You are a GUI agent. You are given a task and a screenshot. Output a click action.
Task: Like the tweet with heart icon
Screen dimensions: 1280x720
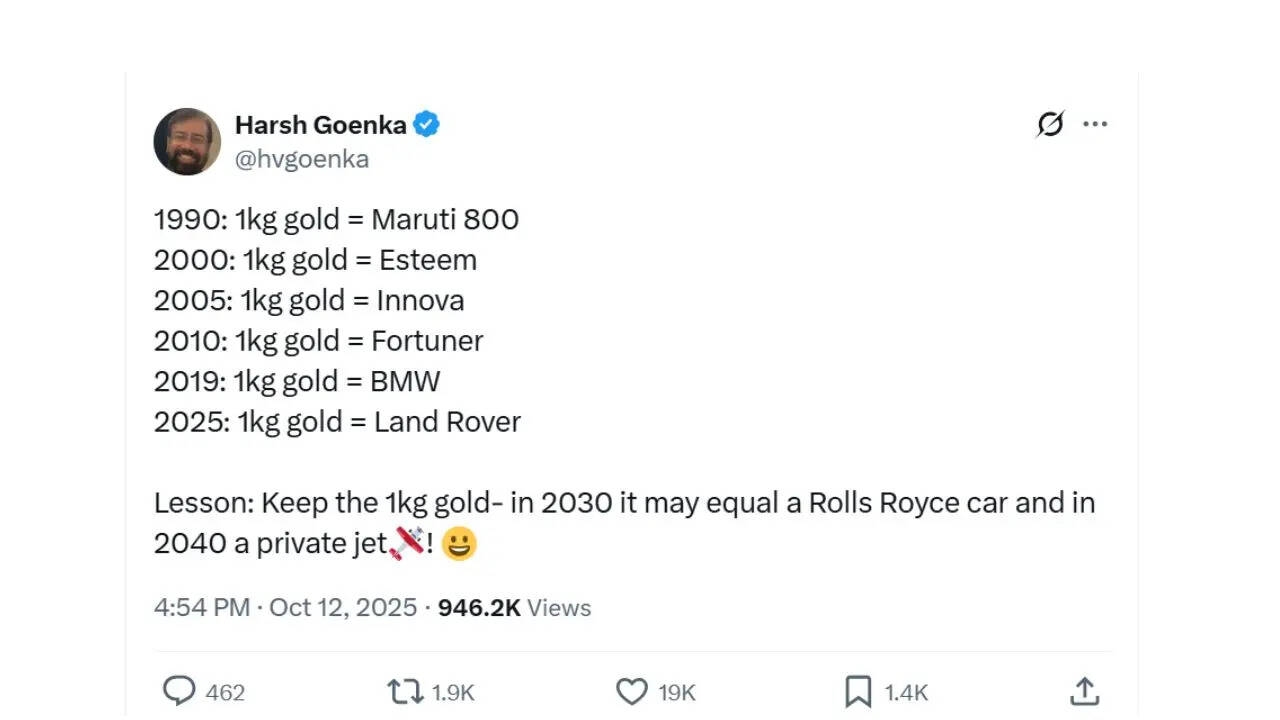click(x=632, y=691)
